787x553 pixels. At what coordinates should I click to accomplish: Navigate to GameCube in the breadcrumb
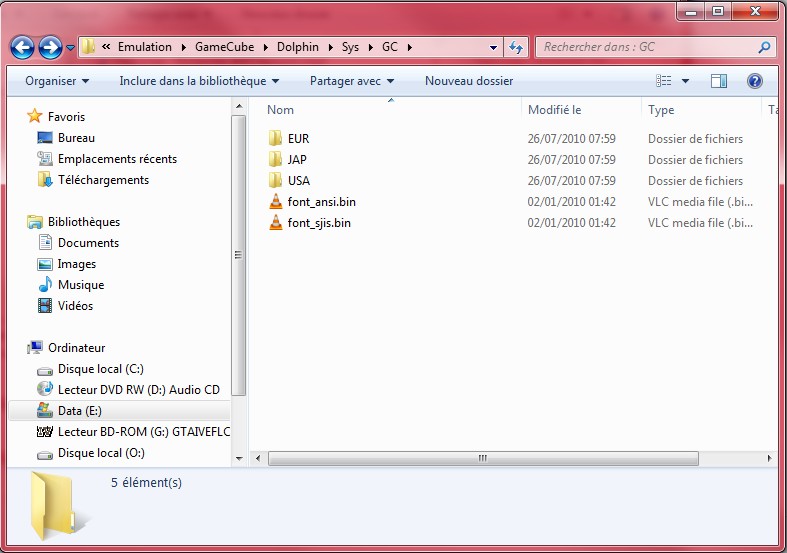pyautogui.click(x=224, y=47)
